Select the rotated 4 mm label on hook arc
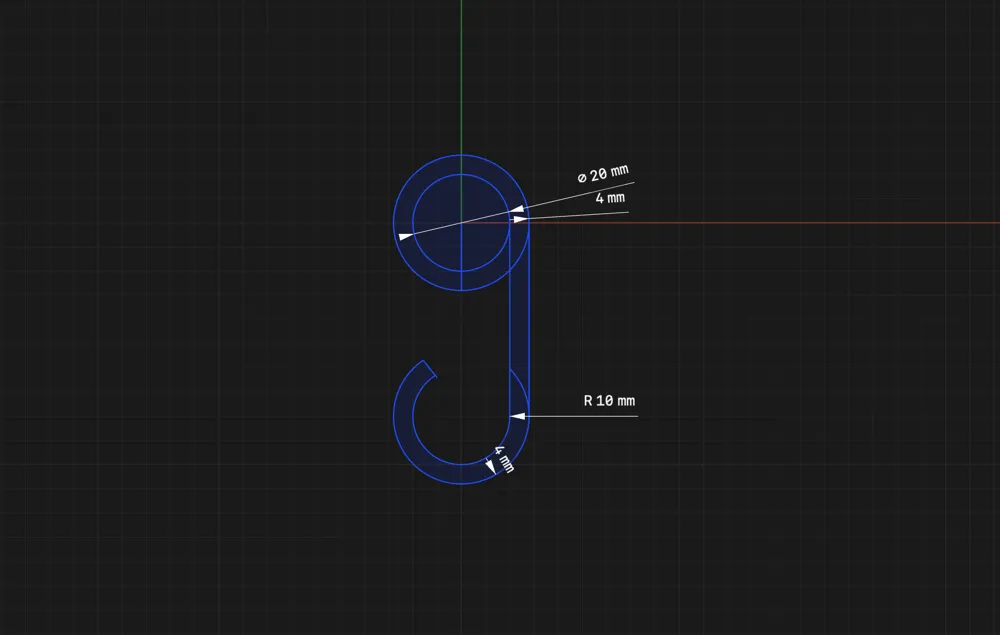 point(504,459)
